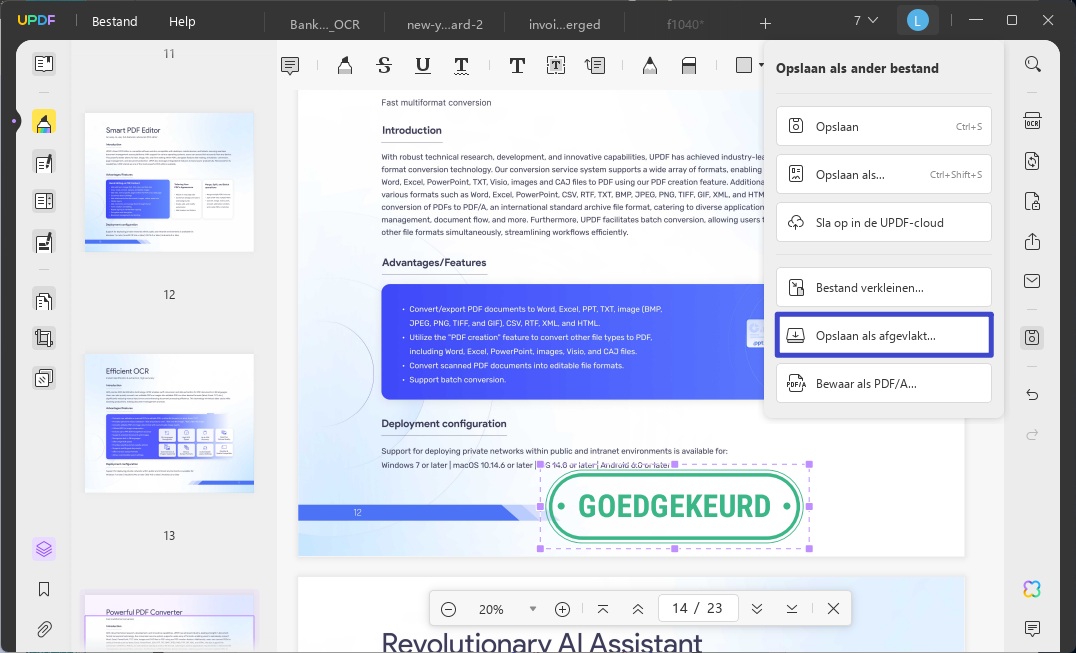Image resolution: width=1076 pixels, height=653 pixels.
Task: Click the Save as other file icon
Action: tap(1033, 337)
